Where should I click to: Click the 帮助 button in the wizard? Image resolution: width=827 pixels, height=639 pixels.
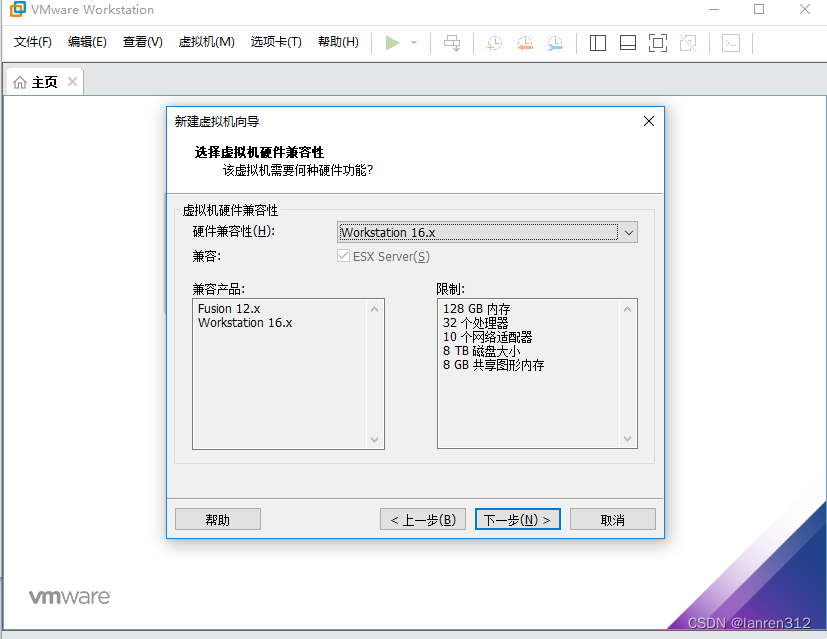pyautogui.click(x=218, y=519)
